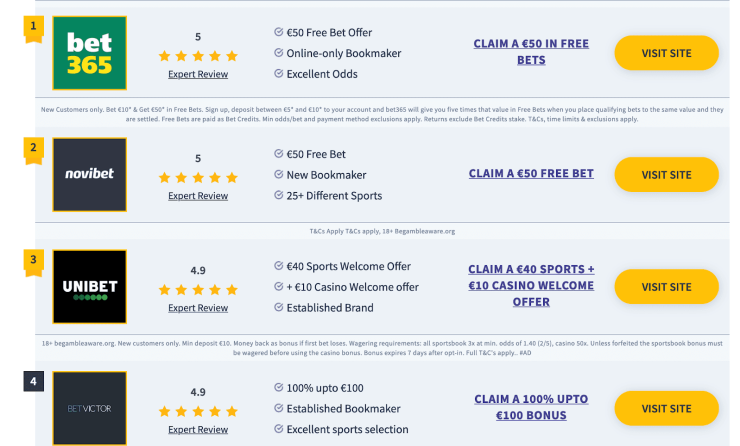Claim €40 sports + €10 casino offer
This screenshot has height=446, width=740.
click(531, 285)
